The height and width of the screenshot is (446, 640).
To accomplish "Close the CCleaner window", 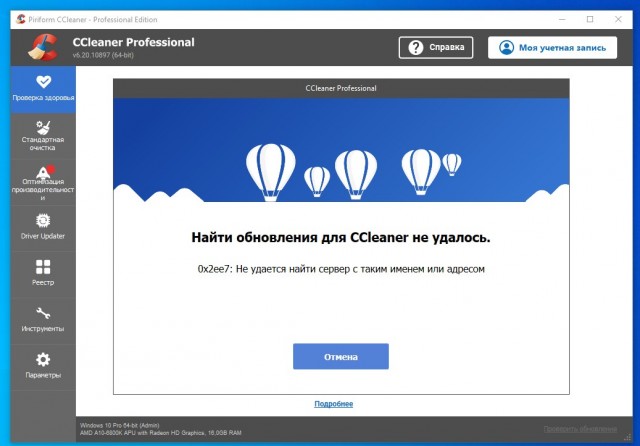I will pos(618,19).
